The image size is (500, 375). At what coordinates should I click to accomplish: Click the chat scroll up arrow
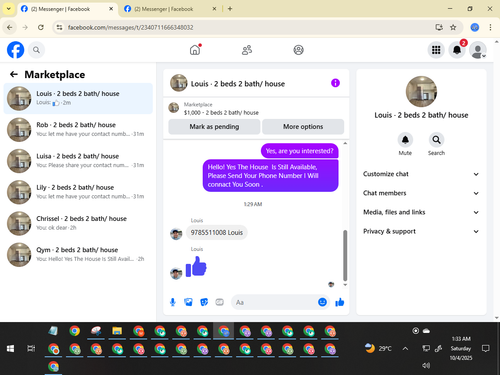345,143
